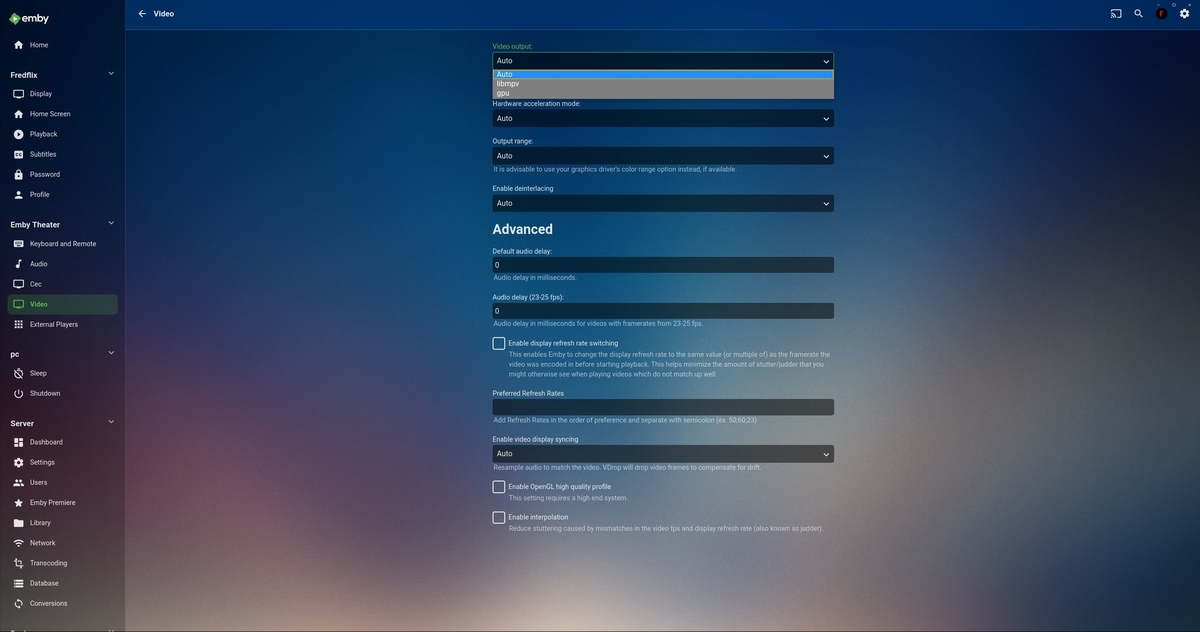
Task: Open the Emby Premiere menu entry
Action: tap(53, 502)
